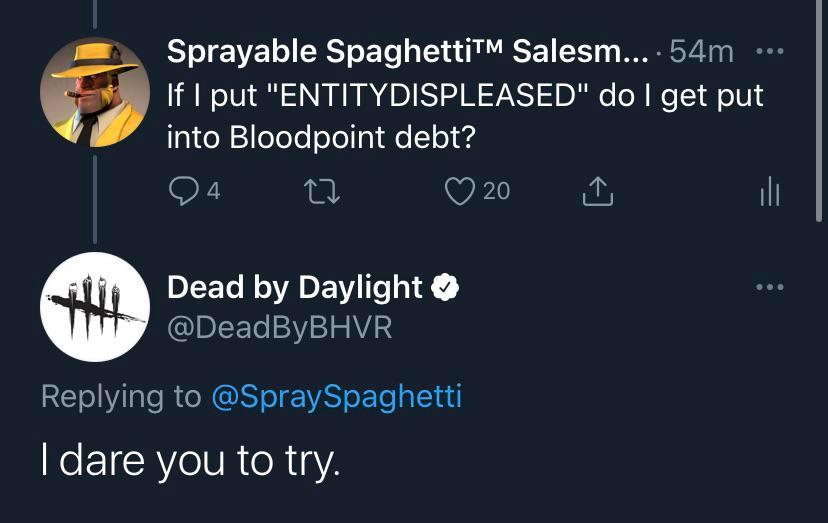Like the tweet with the heart icon
Viewport: 828px width, 523px height.
tap(458, 190)
